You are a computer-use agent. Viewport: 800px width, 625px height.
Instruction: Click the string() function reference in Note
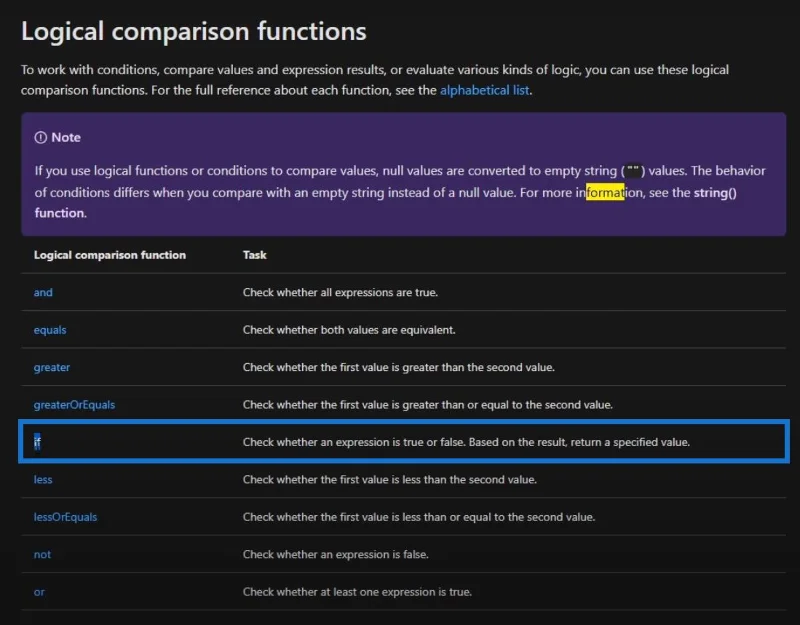[715, 193]
